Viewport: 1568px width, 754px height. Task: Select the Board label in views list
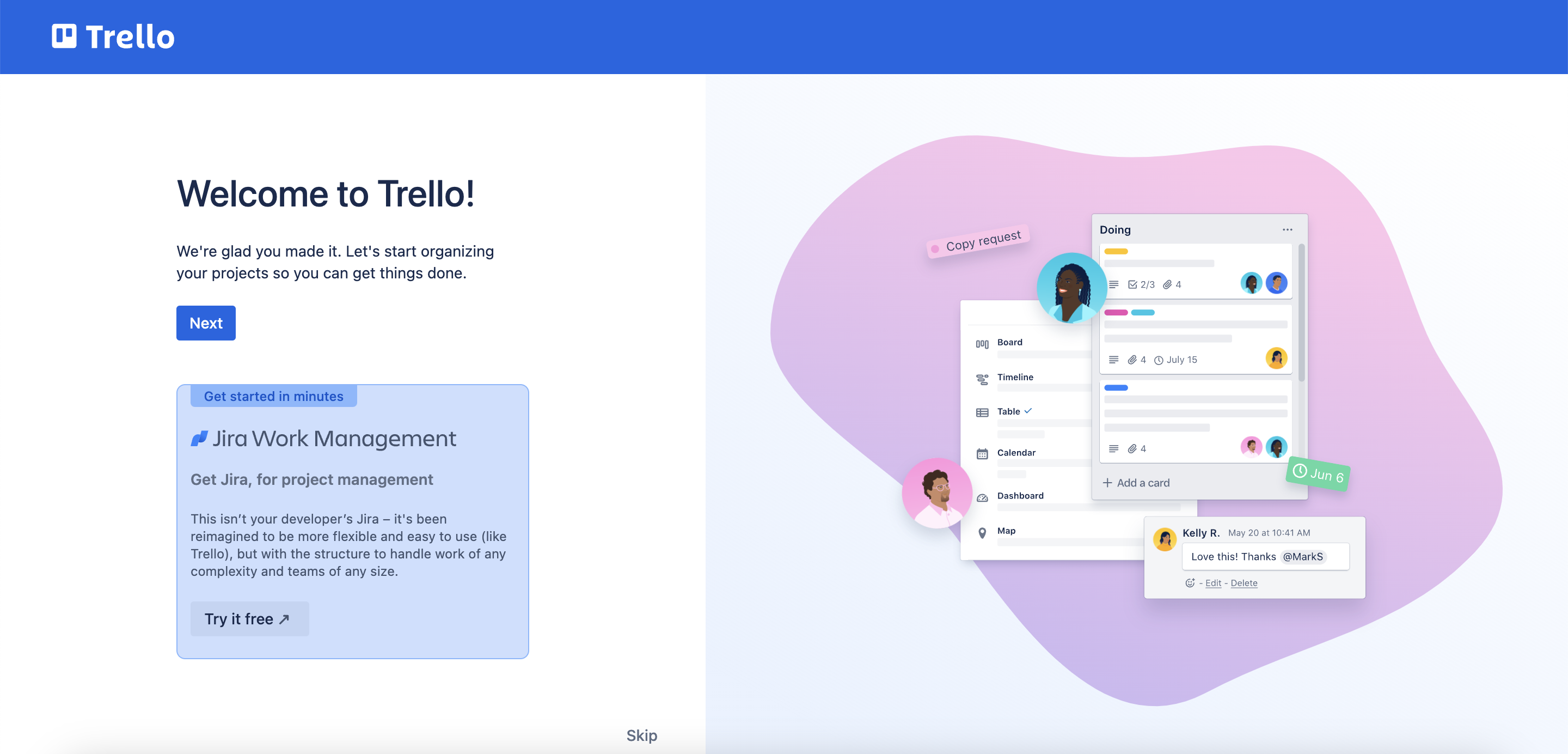click(1009, 342)
